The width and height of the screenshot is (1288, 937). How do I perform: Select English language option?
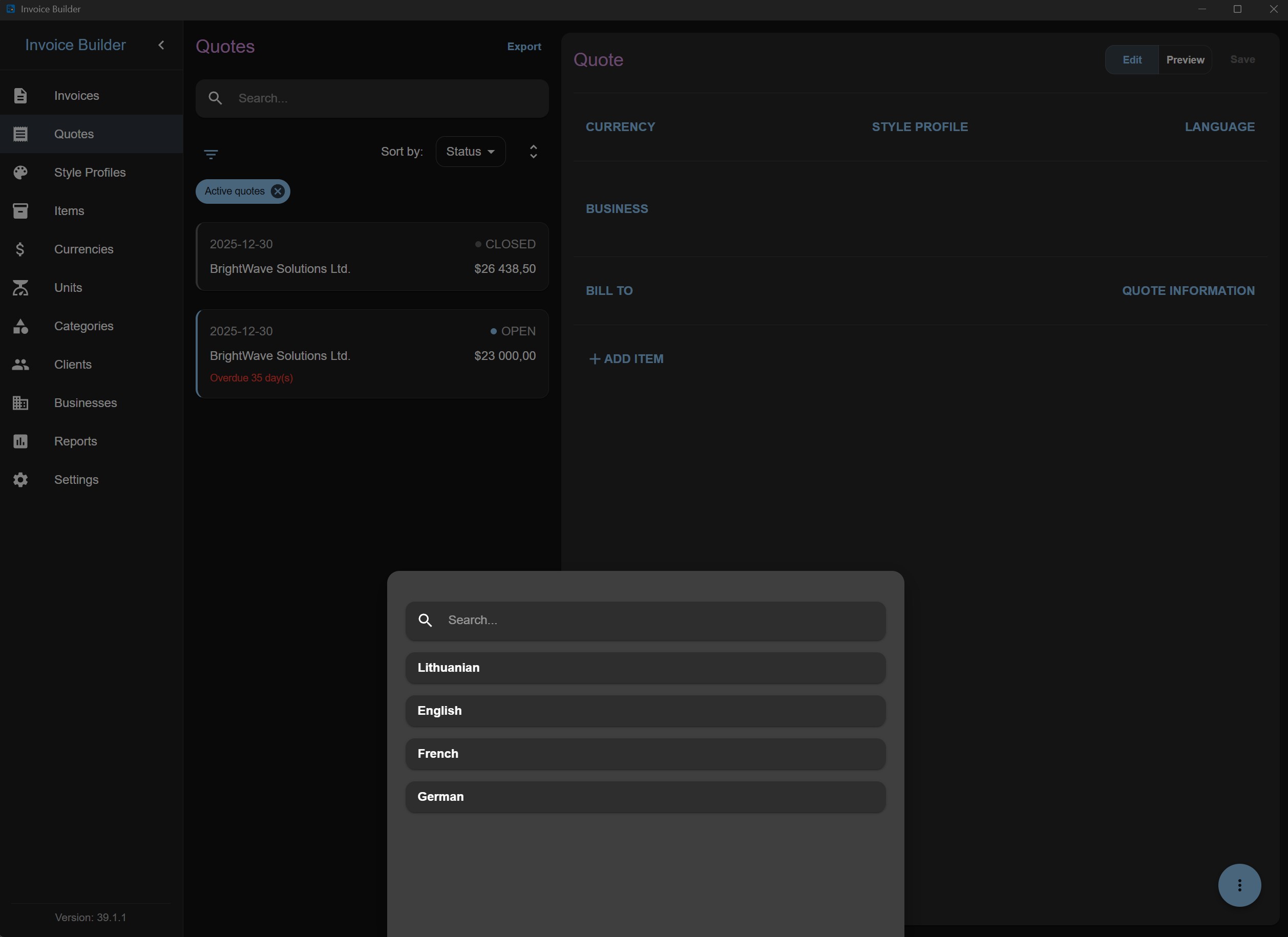tap(645, 711)
